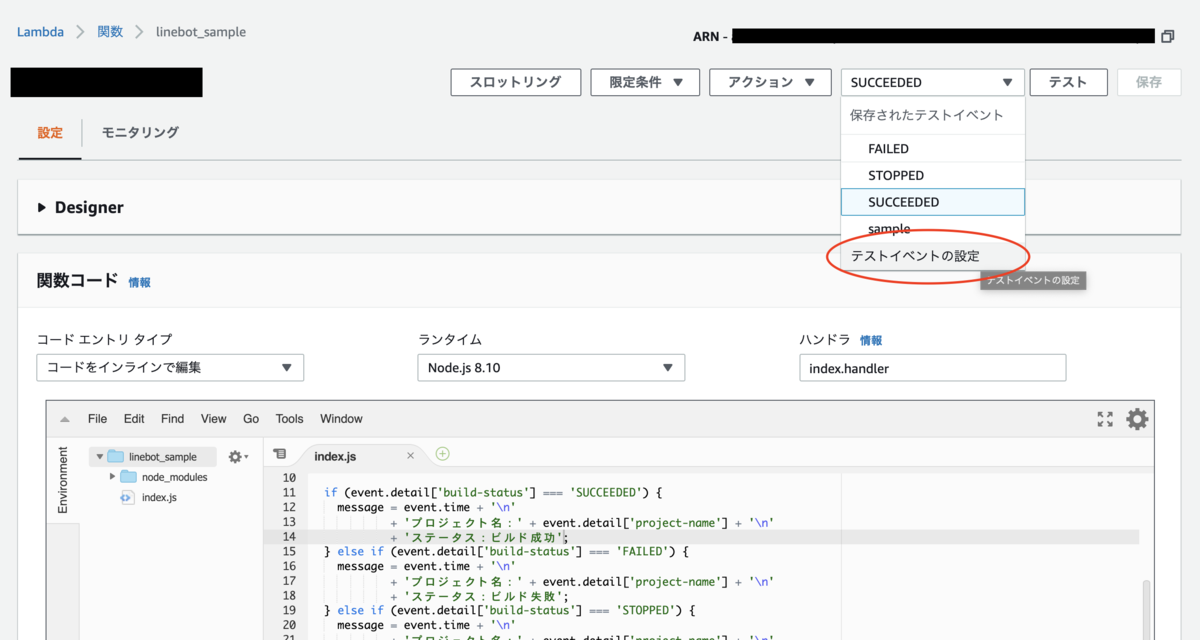Select STOPPED test event
Image resolution: width=1200 pixels, height=640 pixels.
pyautogui.click(x=933, y=175)
